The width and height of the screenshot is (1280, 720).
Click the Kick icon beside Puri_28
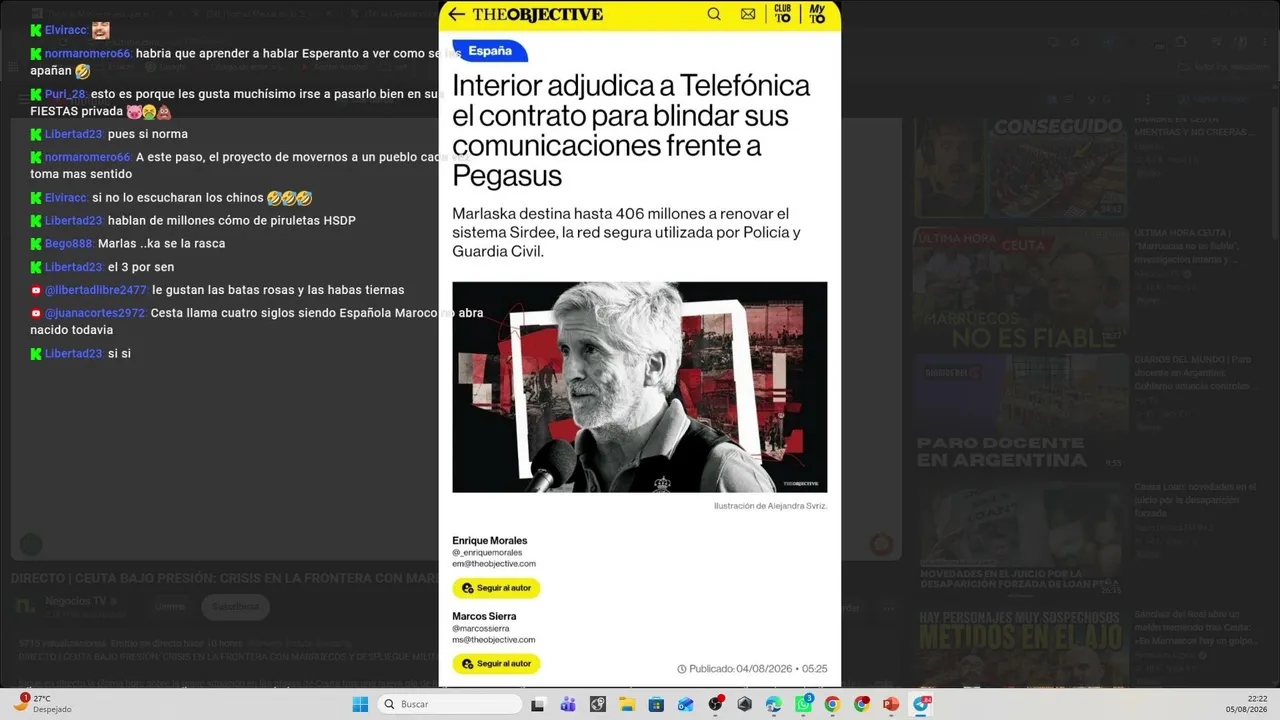(36, 94)
